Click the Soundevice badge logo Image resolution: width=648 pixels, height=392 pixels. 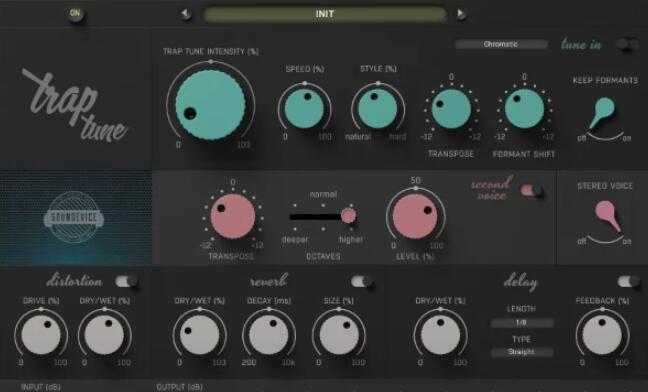coord(74,218)
